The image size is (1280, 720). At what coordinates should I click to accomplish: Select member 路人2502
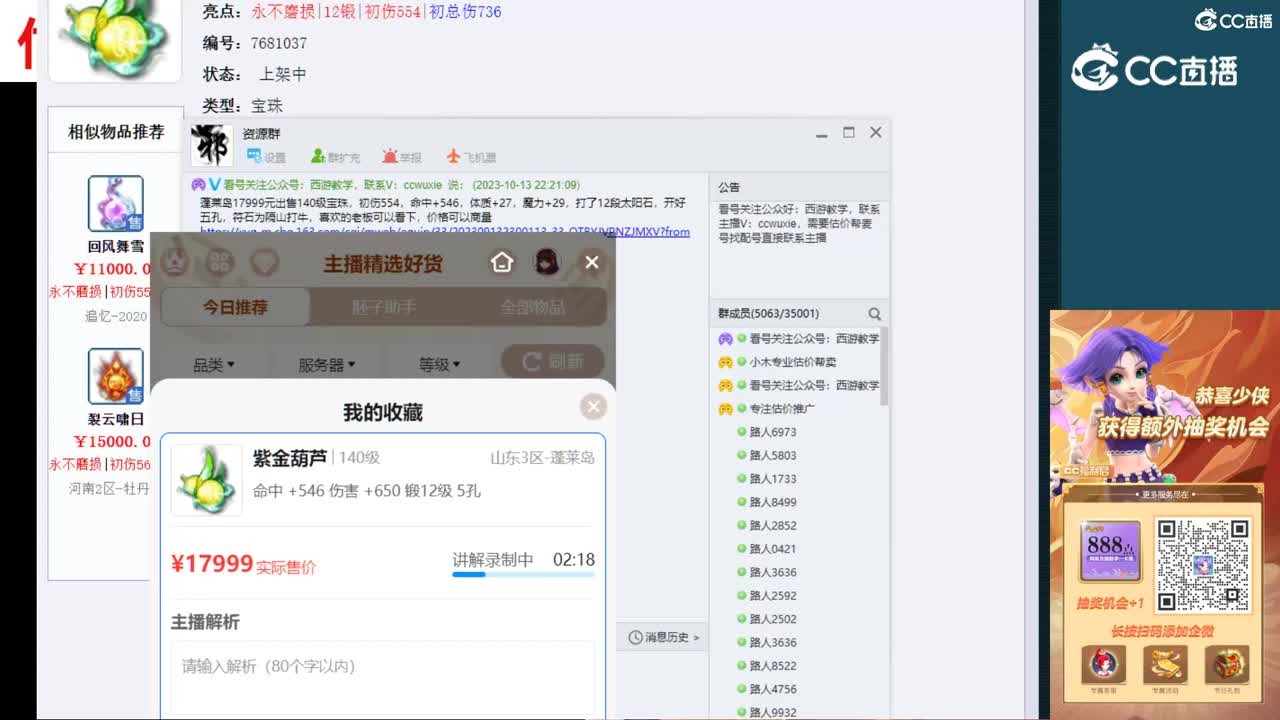[772, 619]
